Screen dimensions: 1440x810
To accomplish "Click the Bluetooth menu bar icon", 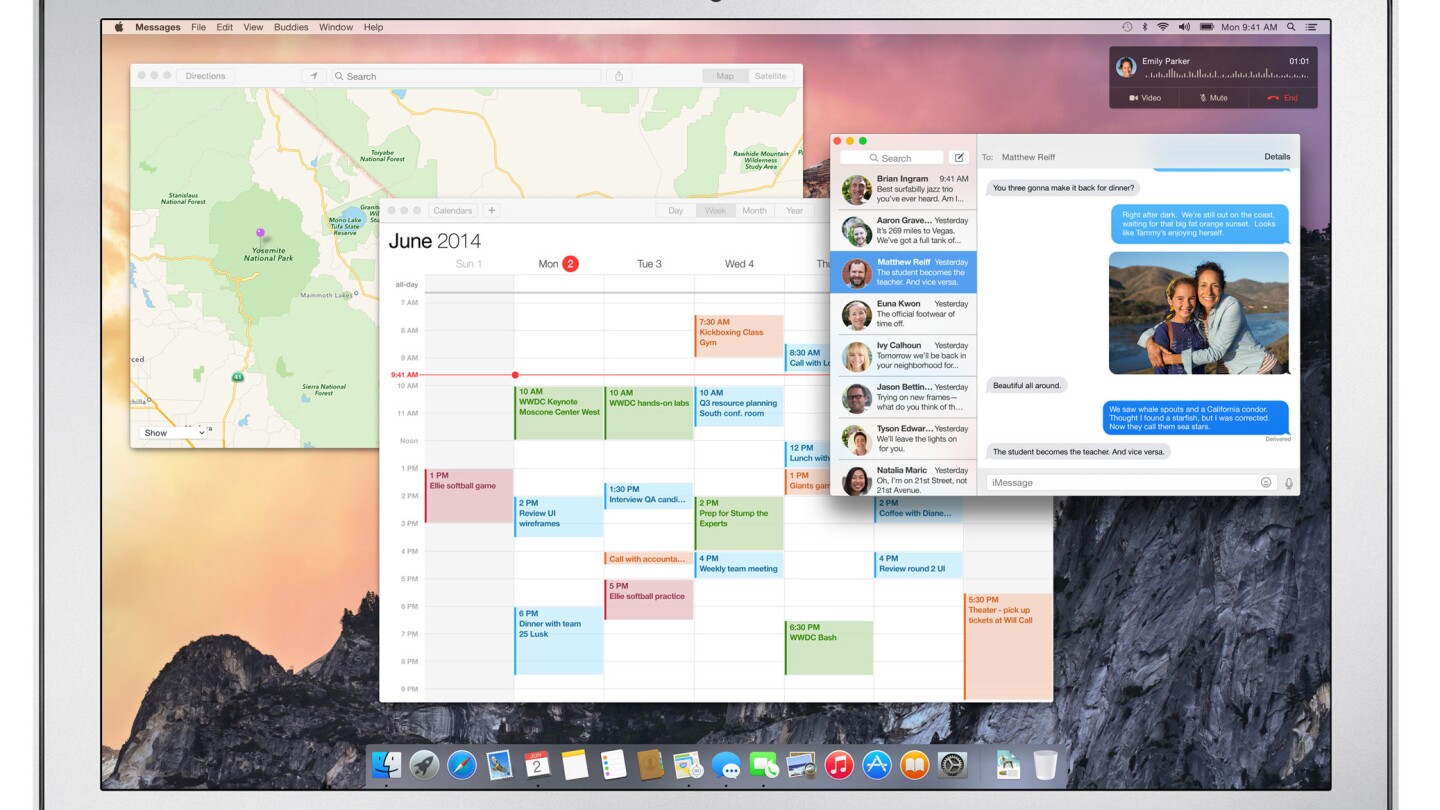I will (1145, 27).
